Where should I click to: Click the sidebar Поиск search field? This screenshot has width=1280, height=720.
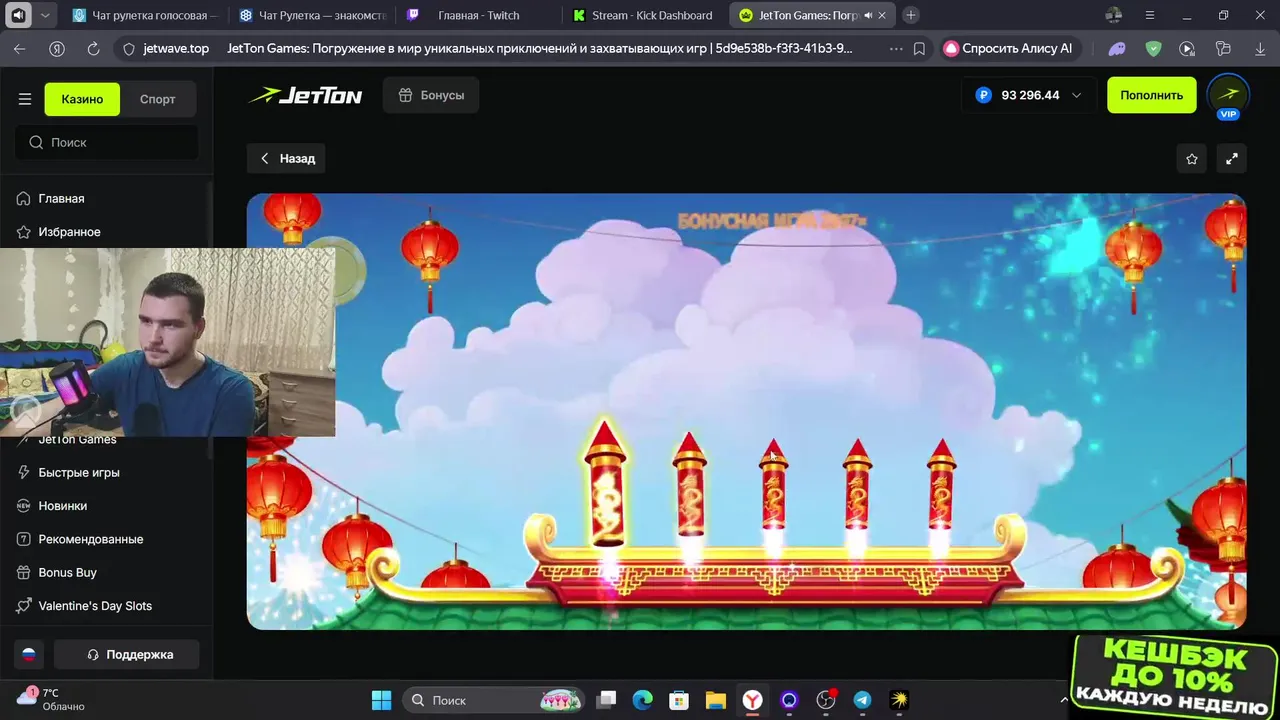(x=107, y=142)
